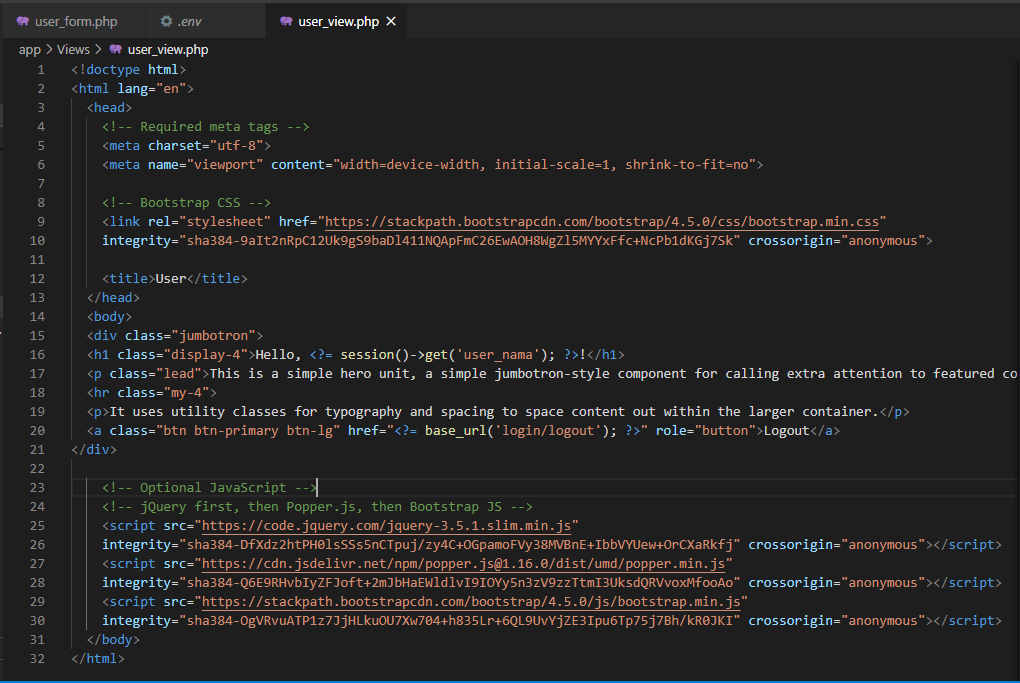Click the PHP icon in the breadcrumb
This screenshot has height=683, width=1020.
(116, 49)
